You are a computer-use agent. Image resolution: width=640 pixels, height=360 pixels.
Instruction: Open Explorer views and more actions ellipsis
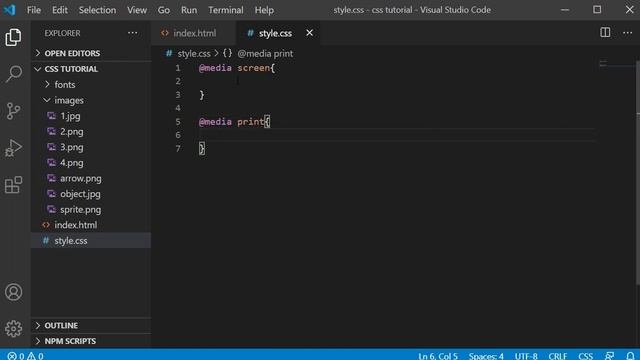coord(133,33)
